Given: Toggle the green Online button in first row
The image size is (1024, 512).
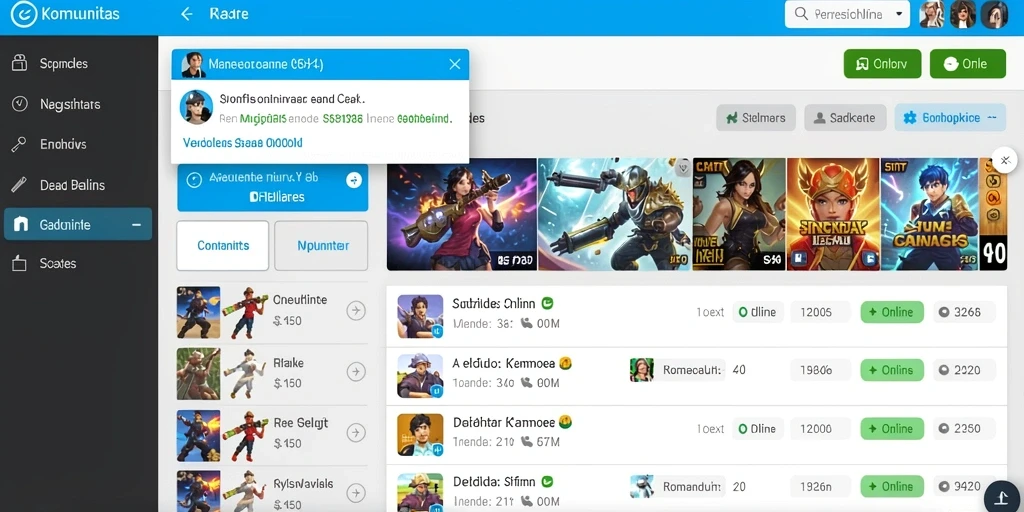Looking at the screenshot, I should pyautogui.click(x=892, y=312).
